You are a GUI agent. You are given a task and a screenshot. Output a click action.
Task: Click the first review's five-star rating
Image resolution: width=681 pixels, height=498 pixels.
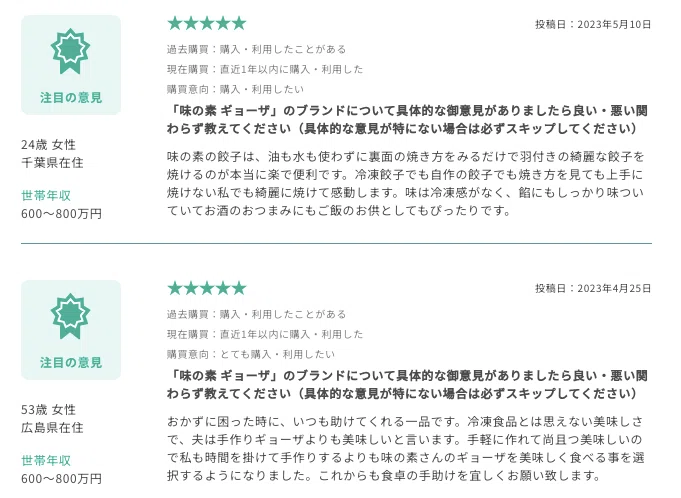pyautogui.click(x=207, y=23)
